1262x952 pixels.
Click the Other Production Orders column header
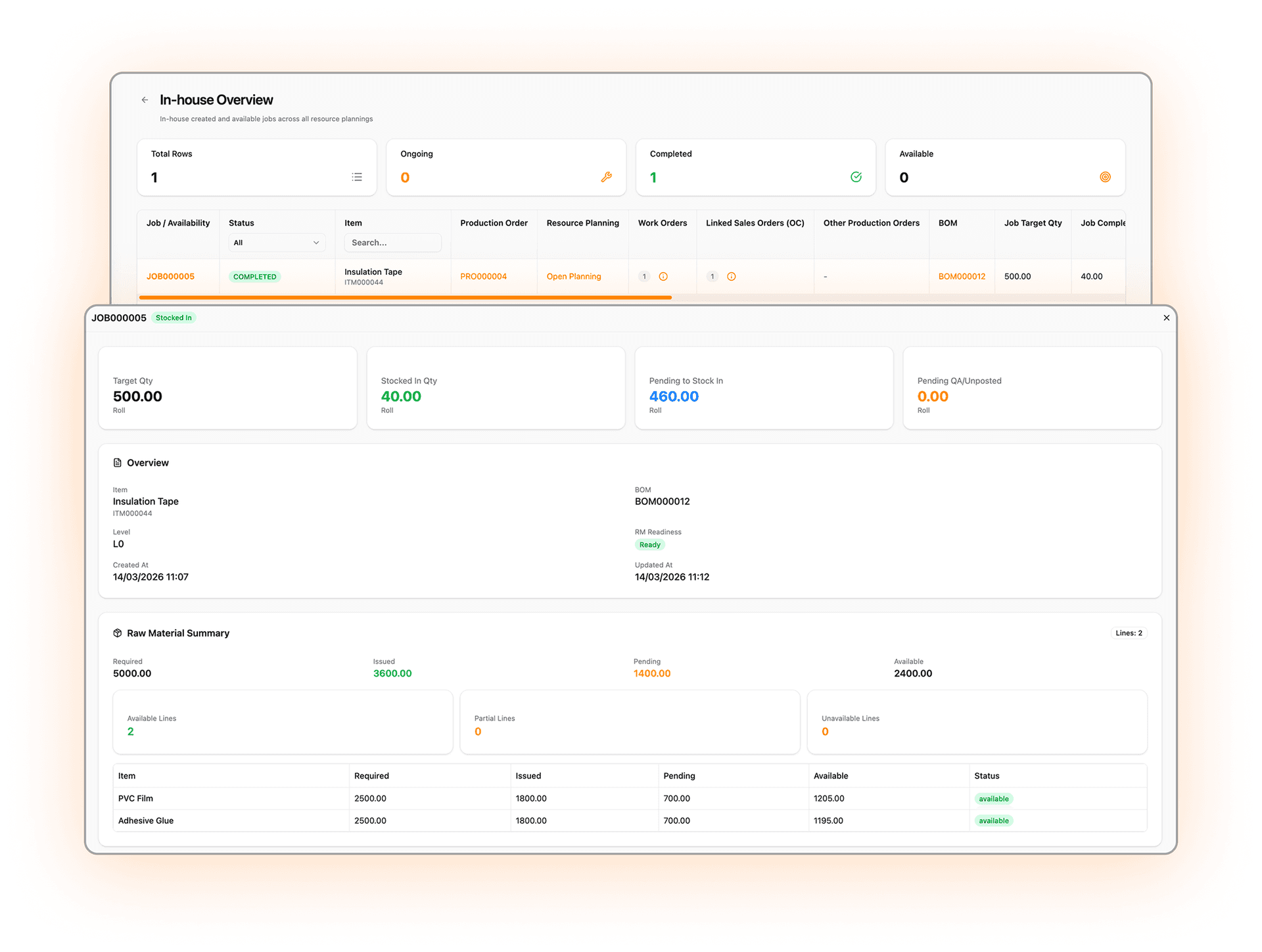click(x=871, y=223)
